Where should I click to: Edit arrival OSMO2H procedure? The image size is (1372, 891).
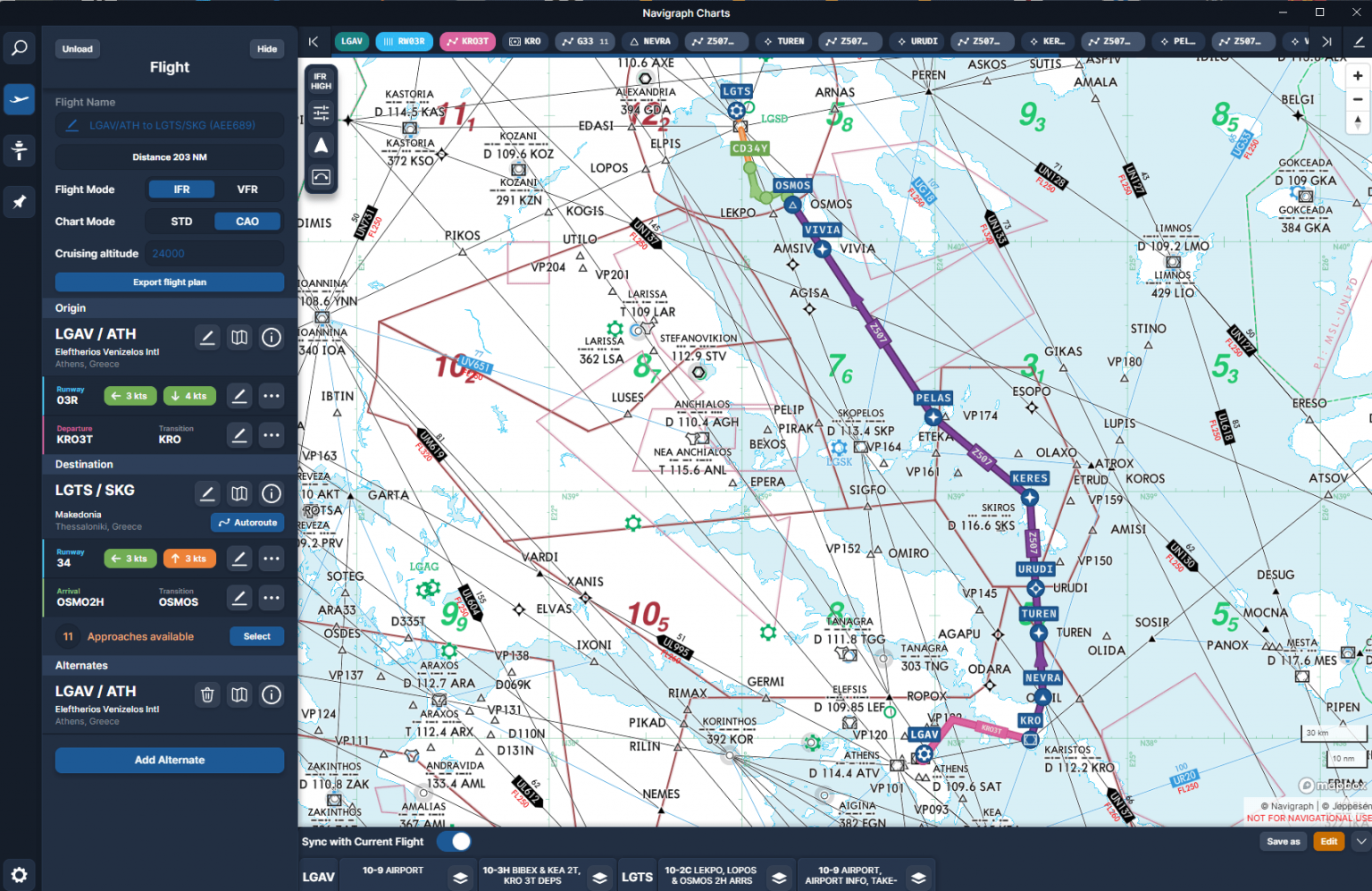(x=239, y=598)
